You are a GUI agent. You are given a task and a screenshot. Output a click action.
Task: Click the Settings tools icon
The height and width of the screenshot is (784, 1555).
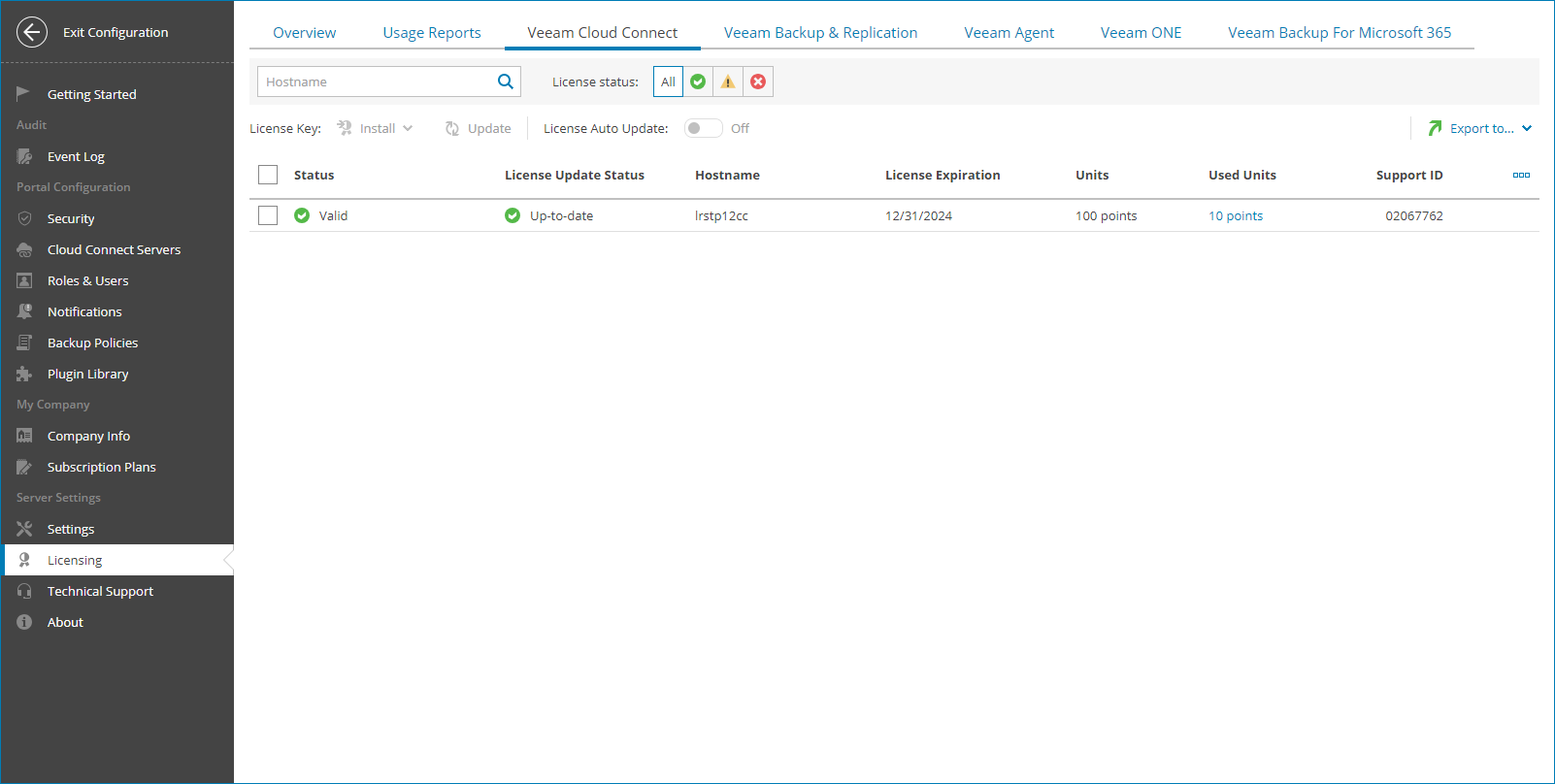[x=24, y=529]
